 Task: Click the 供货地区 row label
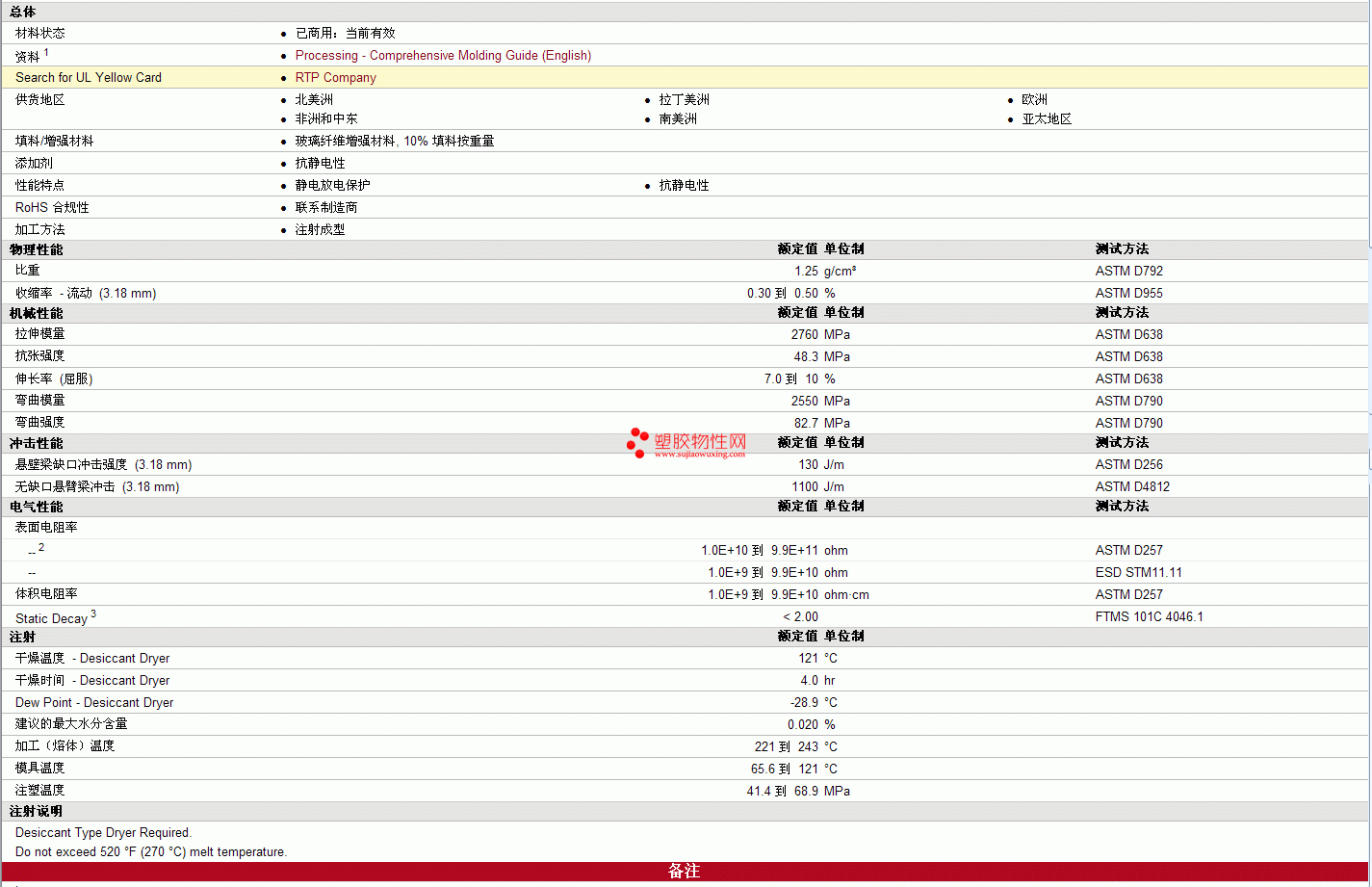[40, 100]
